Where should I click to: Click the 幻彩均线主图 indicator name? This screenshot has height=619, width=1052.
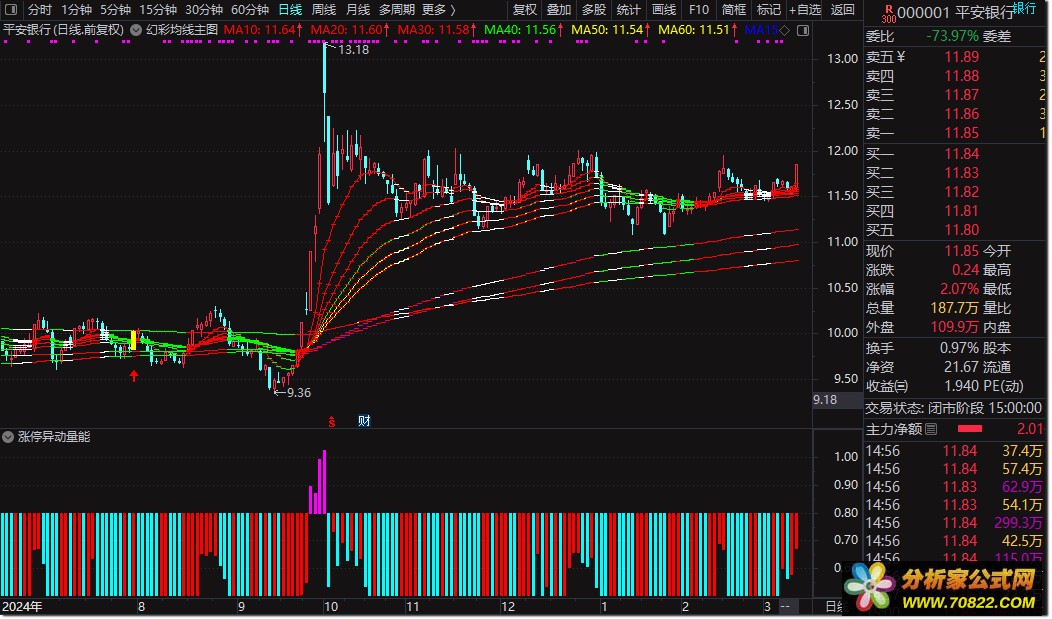tap(182, 30)
